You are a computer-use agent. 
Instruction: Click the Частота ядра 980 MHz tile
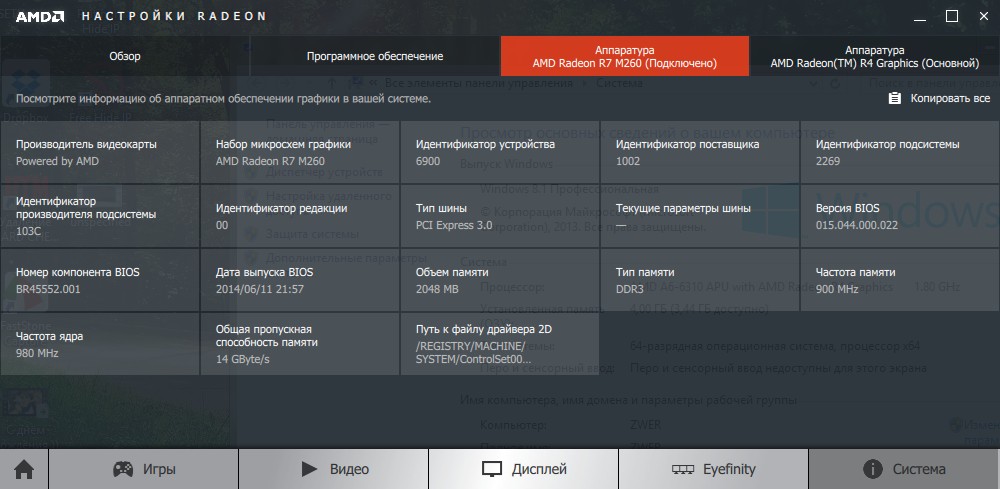coord(99,343)
